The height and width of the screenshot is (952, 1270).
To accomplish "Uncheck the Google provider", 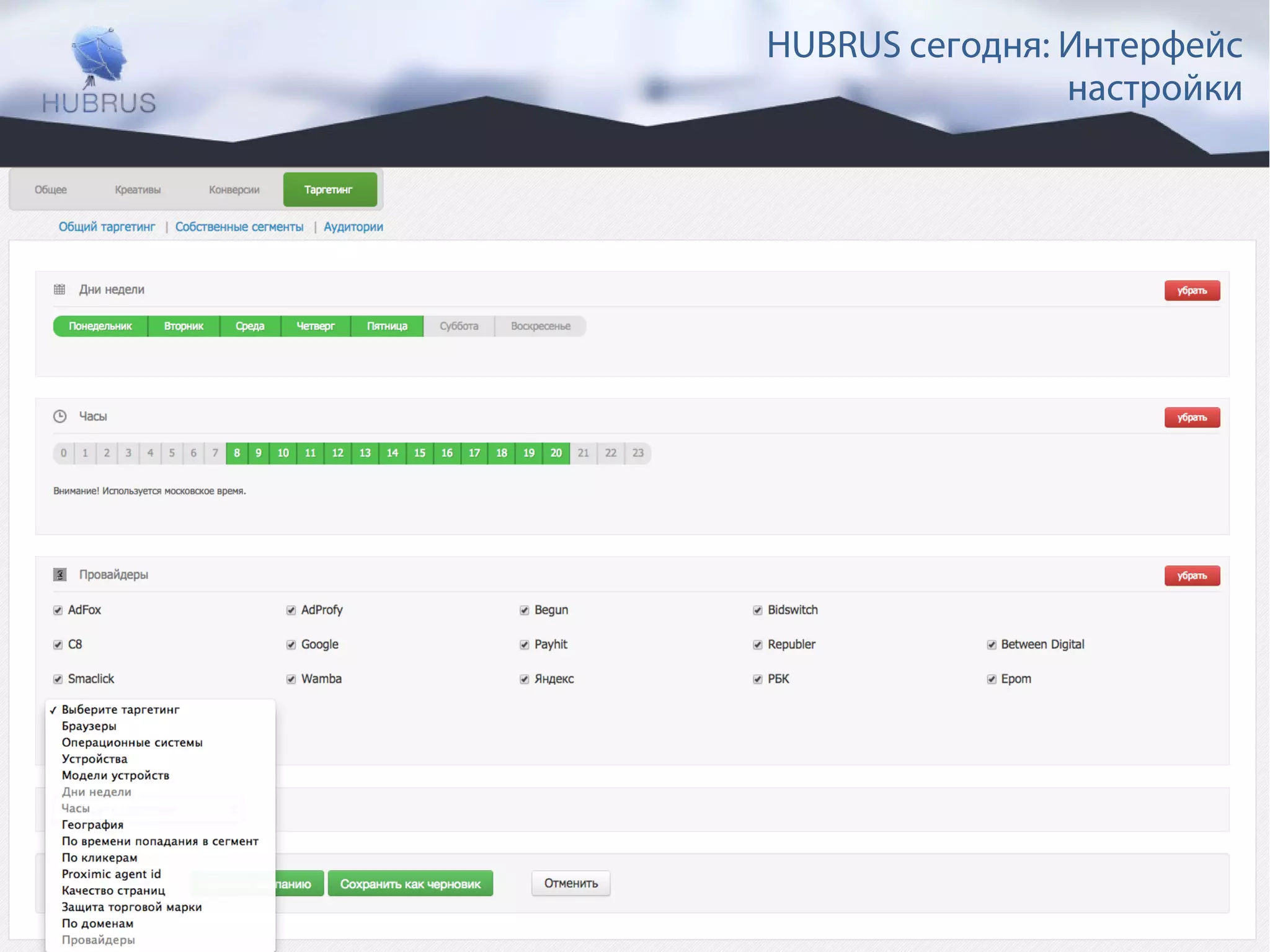I will (291, 645).
